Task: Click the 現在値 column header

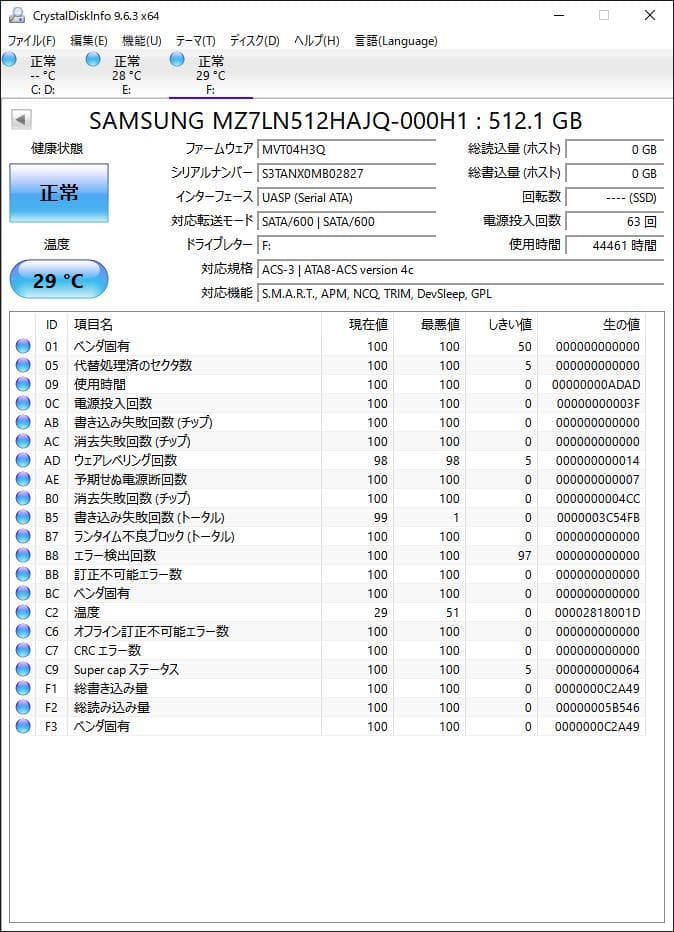Action: click(x=357, y=325)
